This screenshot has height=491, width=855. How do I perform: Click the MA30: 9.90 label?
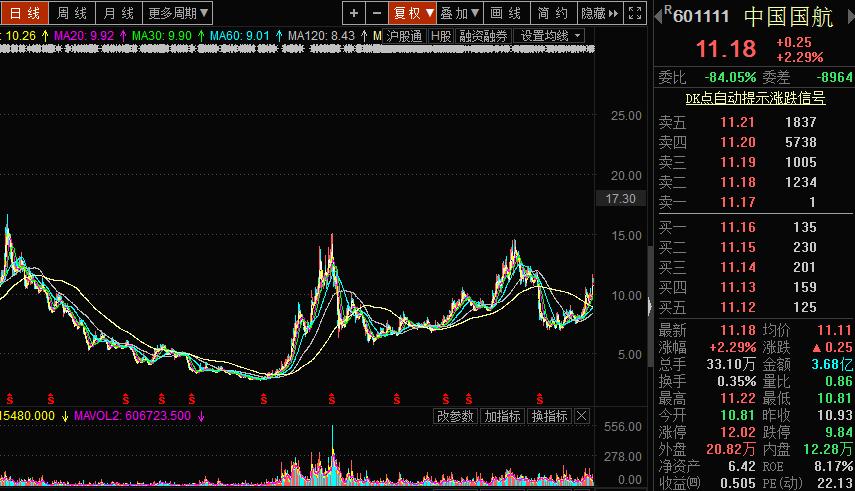tap(162, 36)
